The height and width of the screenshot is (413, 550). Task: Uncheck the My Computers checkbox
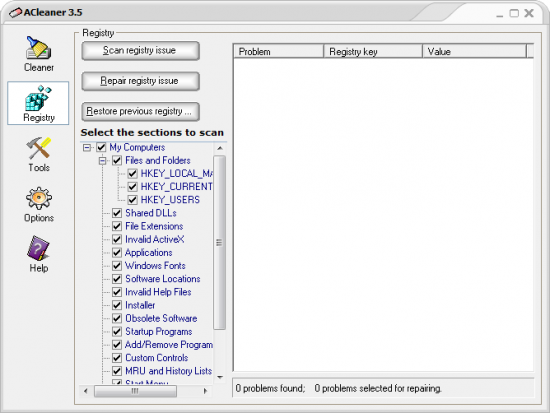point(101,147)
